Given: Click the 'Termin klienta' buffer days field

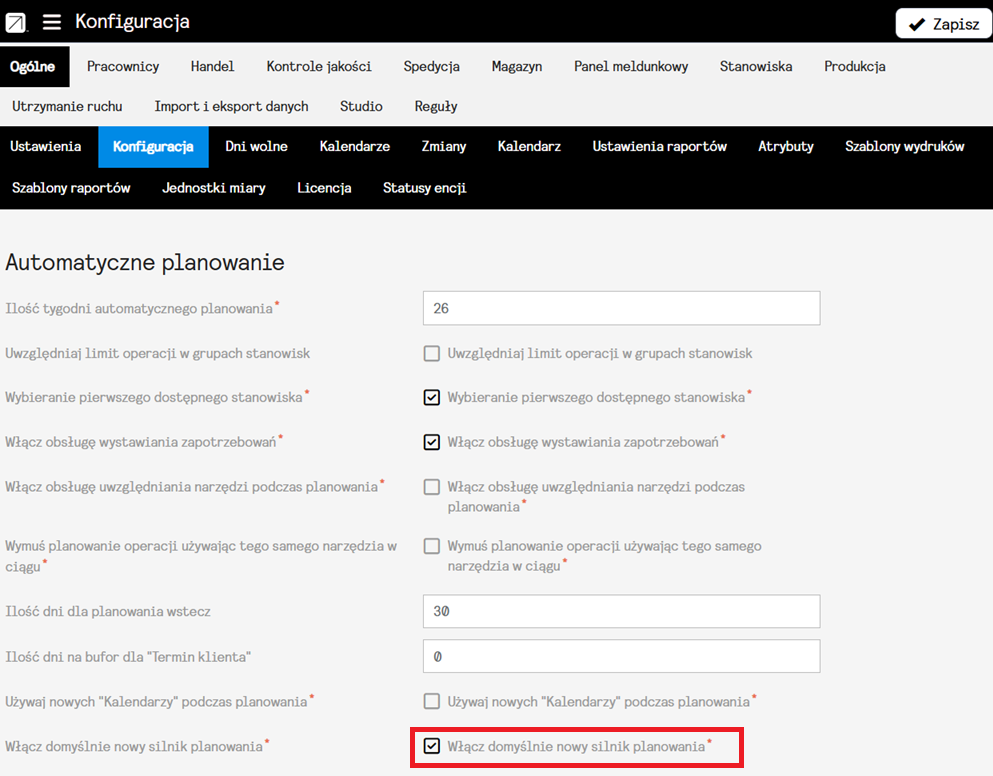Looking at the screenshot, I should tap(621, 657).
